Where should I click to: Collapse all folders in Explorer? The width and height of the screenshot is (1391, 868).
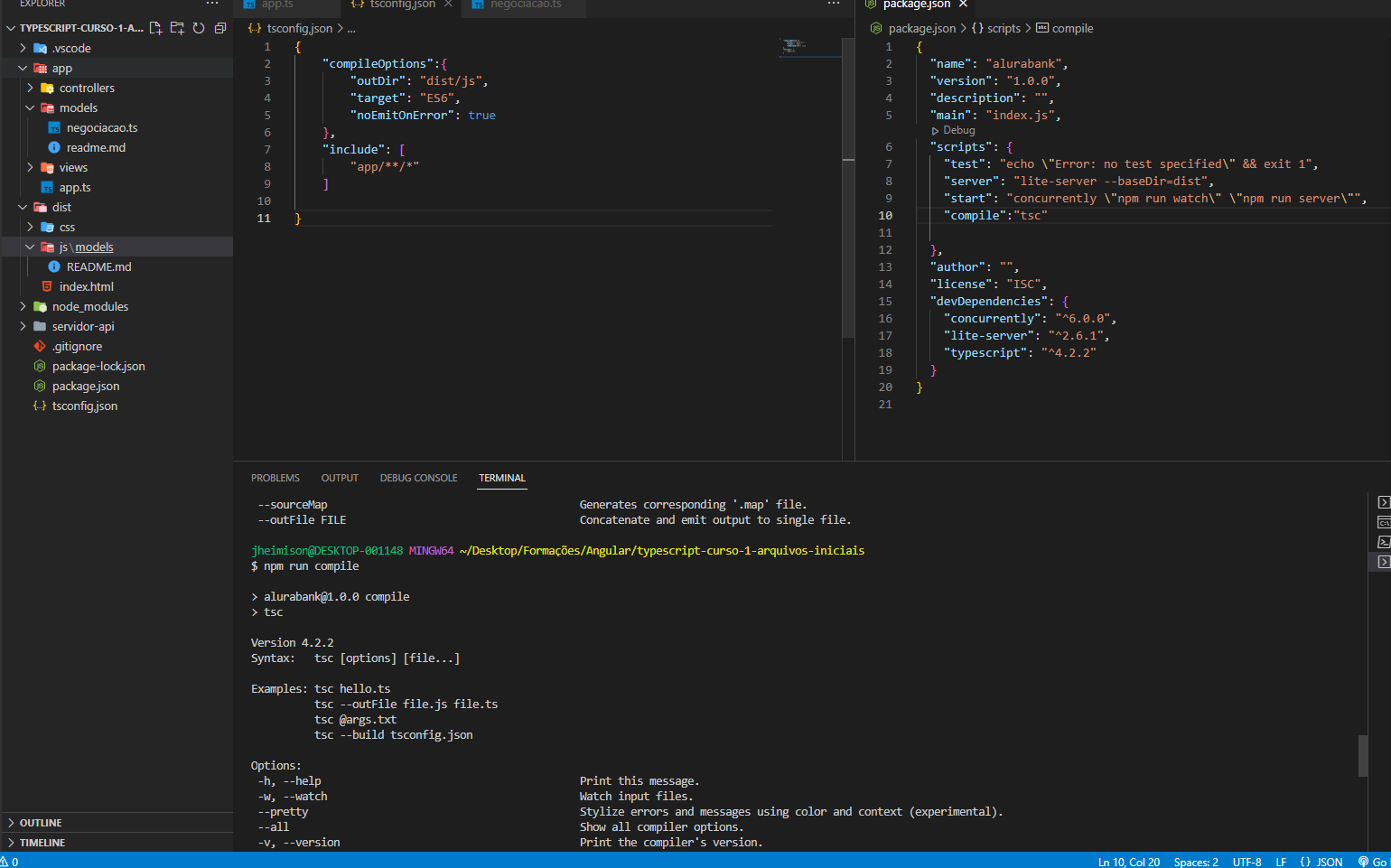(220, 28)
